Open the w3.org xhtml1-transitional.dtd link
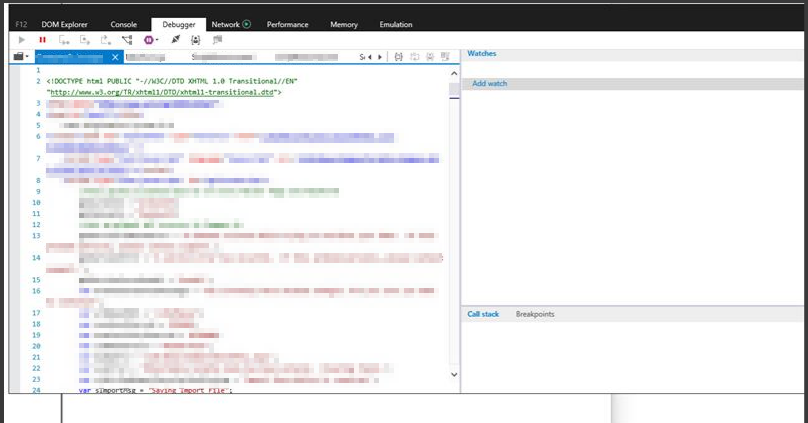The width and height of the screenshot is (808, 423). click(x=162, y=92)
